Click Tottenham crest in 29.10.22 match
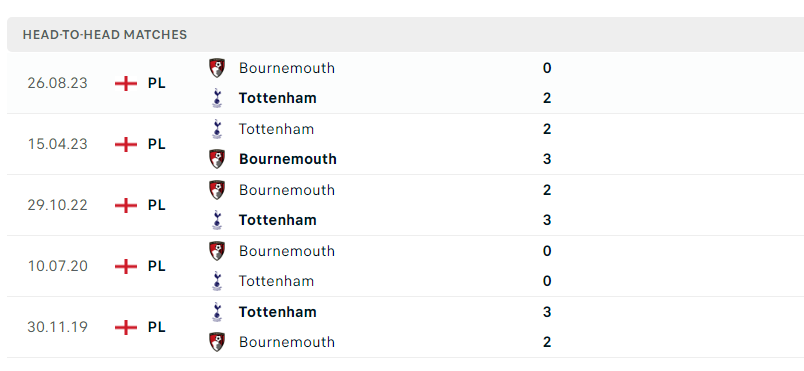 pyautogui.click(x=217, y=220)
